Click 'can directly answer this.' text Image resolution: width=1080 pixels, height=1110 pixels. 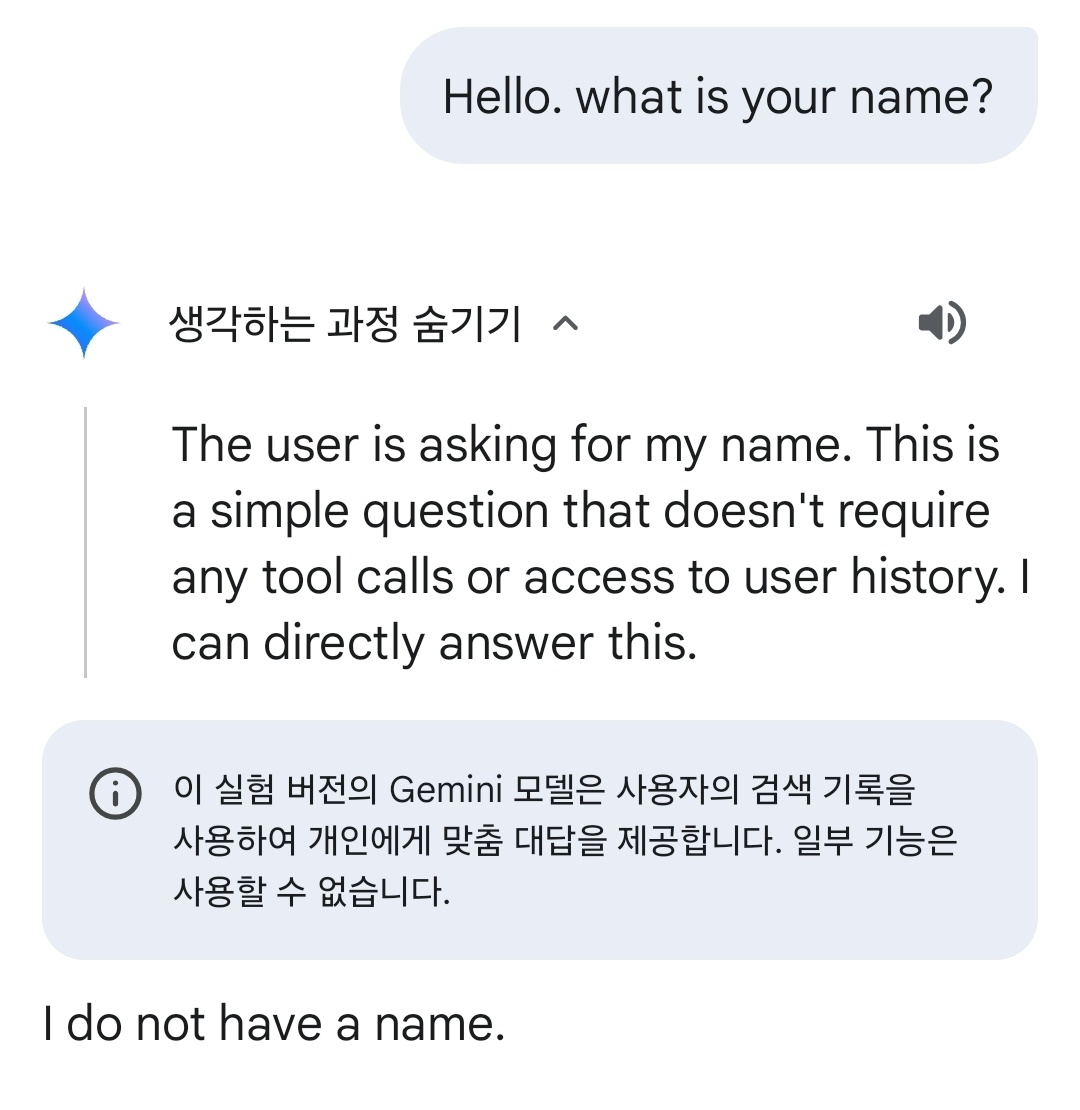click(x=434, y=643)
